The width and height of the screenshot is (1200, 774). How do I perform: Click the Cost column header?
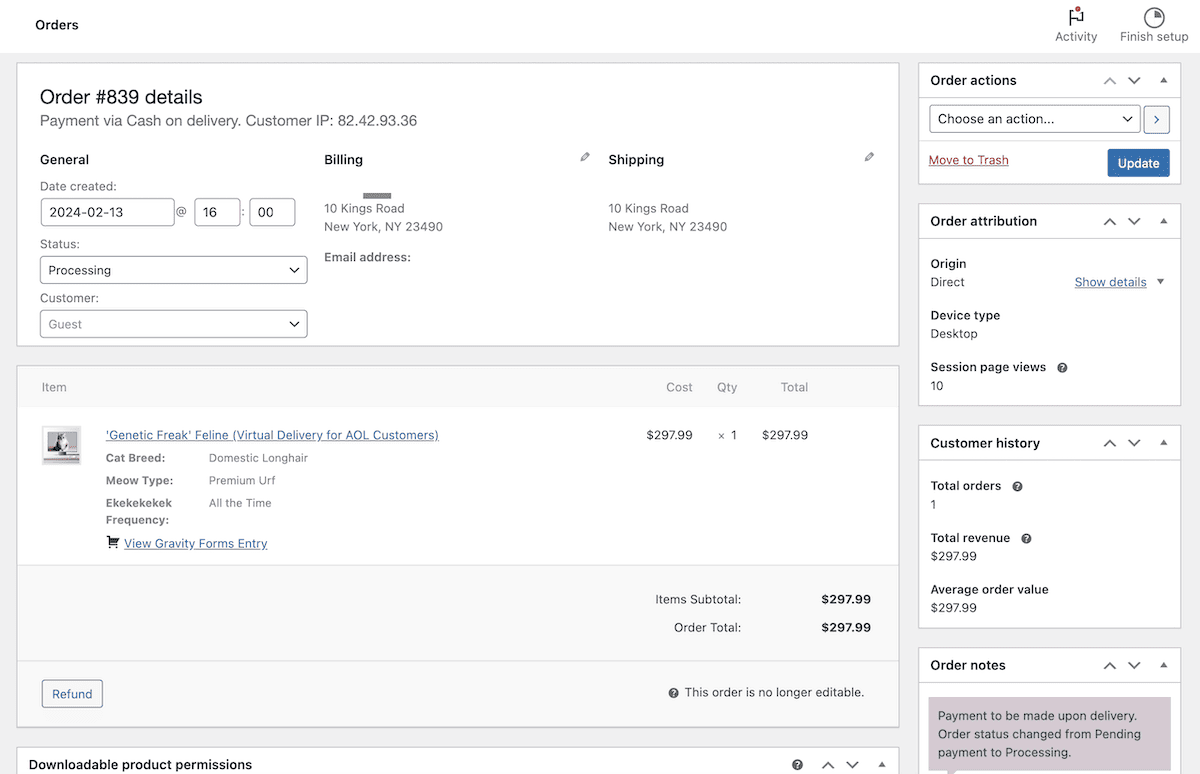pos(679,387)
